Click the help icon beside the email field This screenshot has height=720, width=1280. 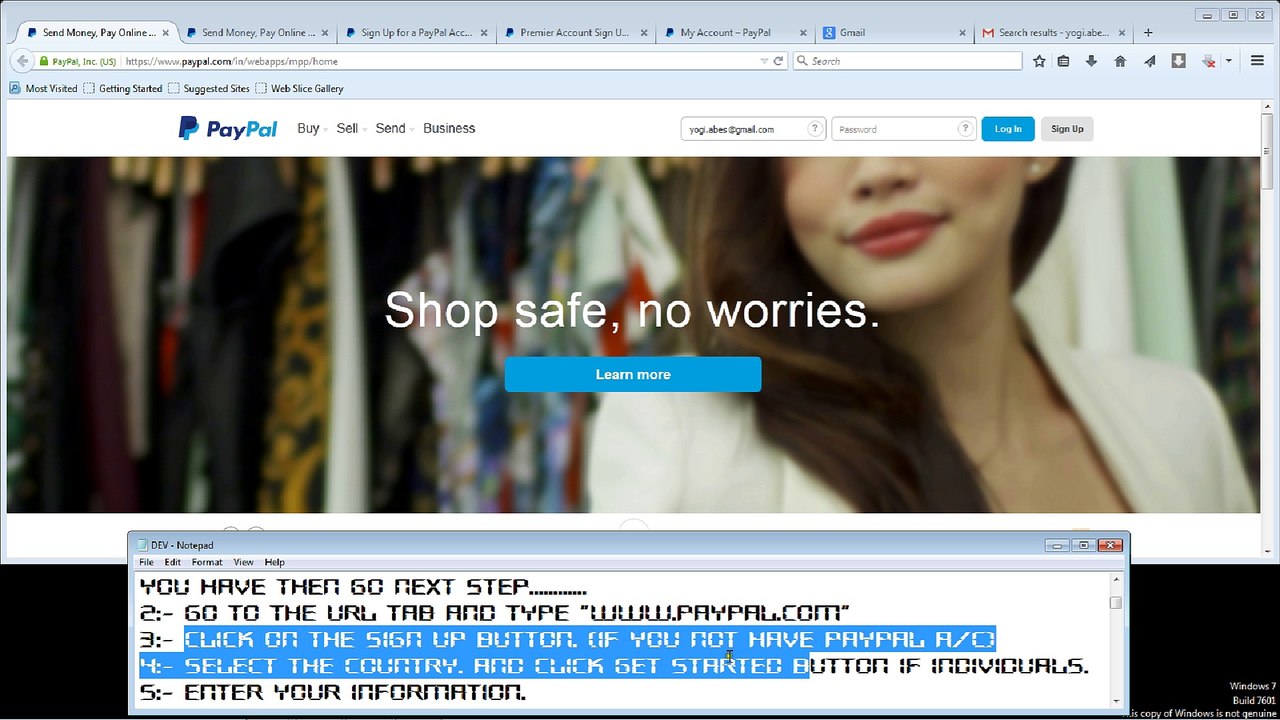coord(815,129)
